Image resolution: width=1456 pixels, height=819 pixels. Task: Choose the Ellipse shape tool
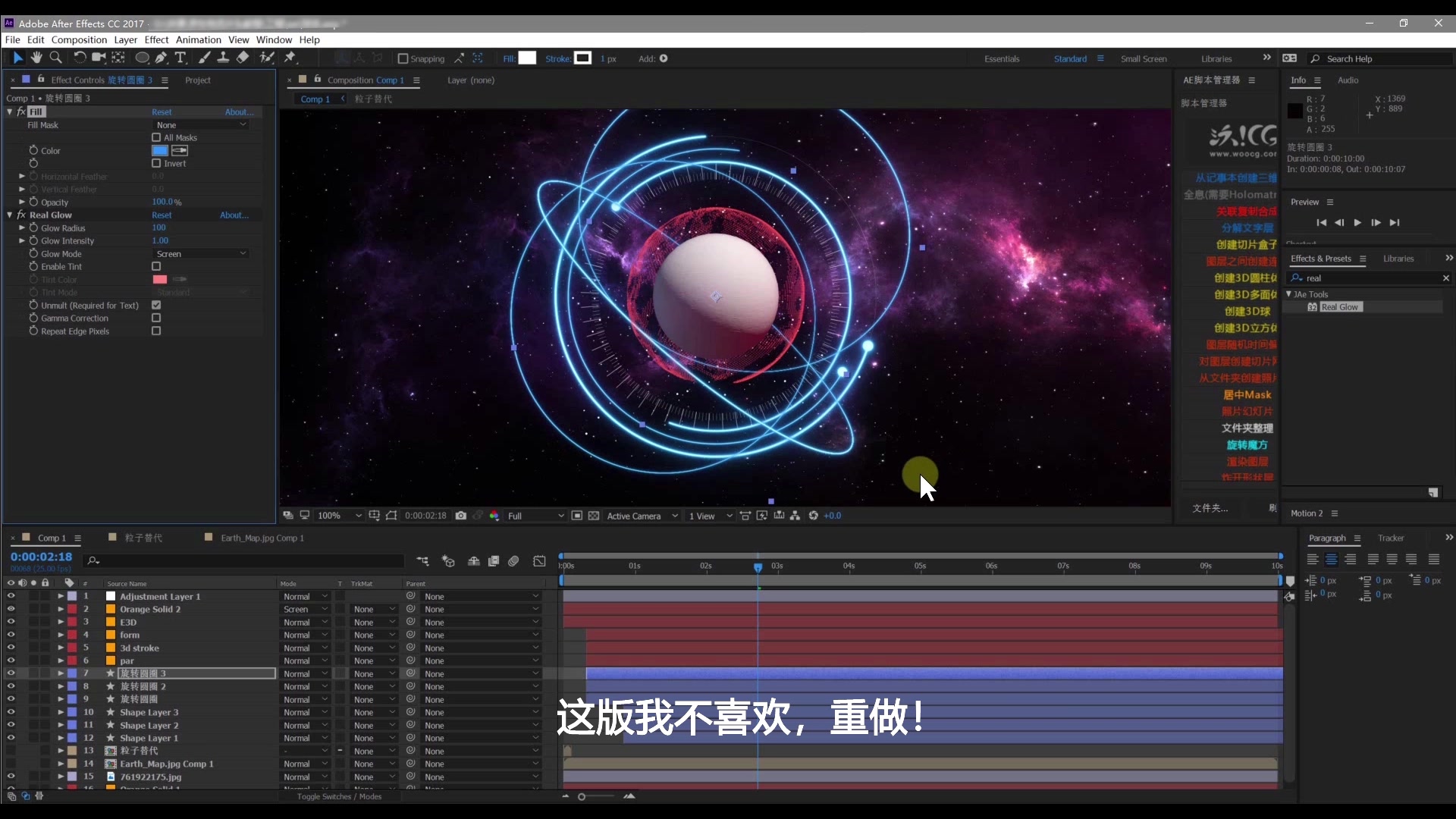(x=142, y=58)
